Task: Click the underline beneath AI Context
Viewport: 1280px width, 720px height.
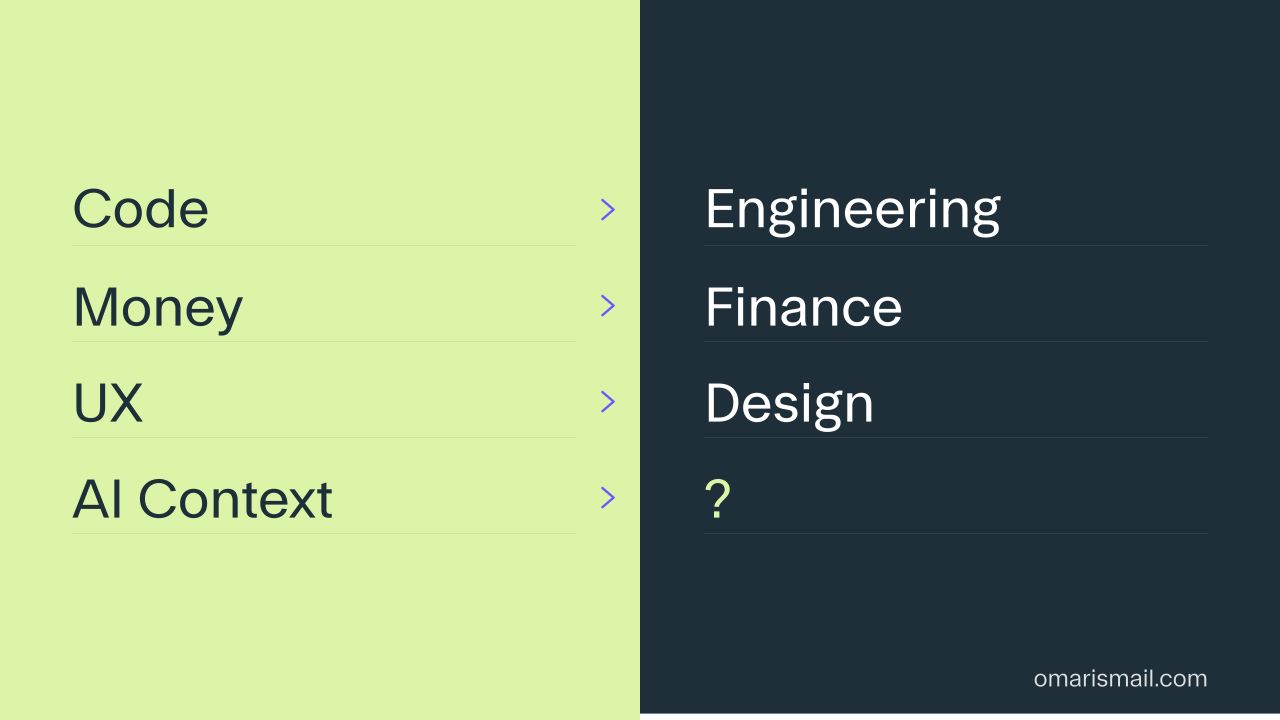Action: pos(324,533)
